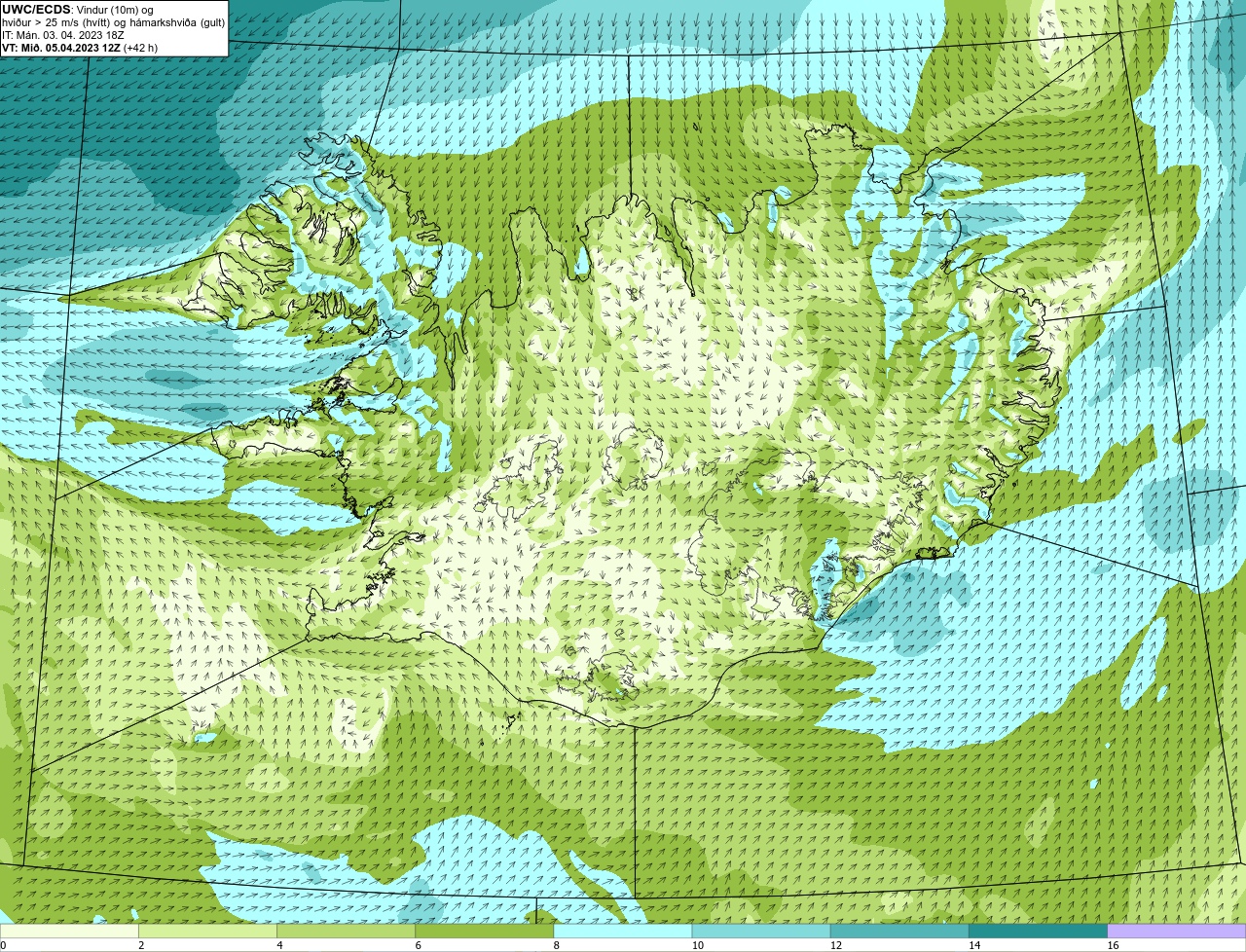Screen dimensions: 1246x952
Task: Click the 10–12 m/s turquoise legend swatch
Action: tap(761, 931)
